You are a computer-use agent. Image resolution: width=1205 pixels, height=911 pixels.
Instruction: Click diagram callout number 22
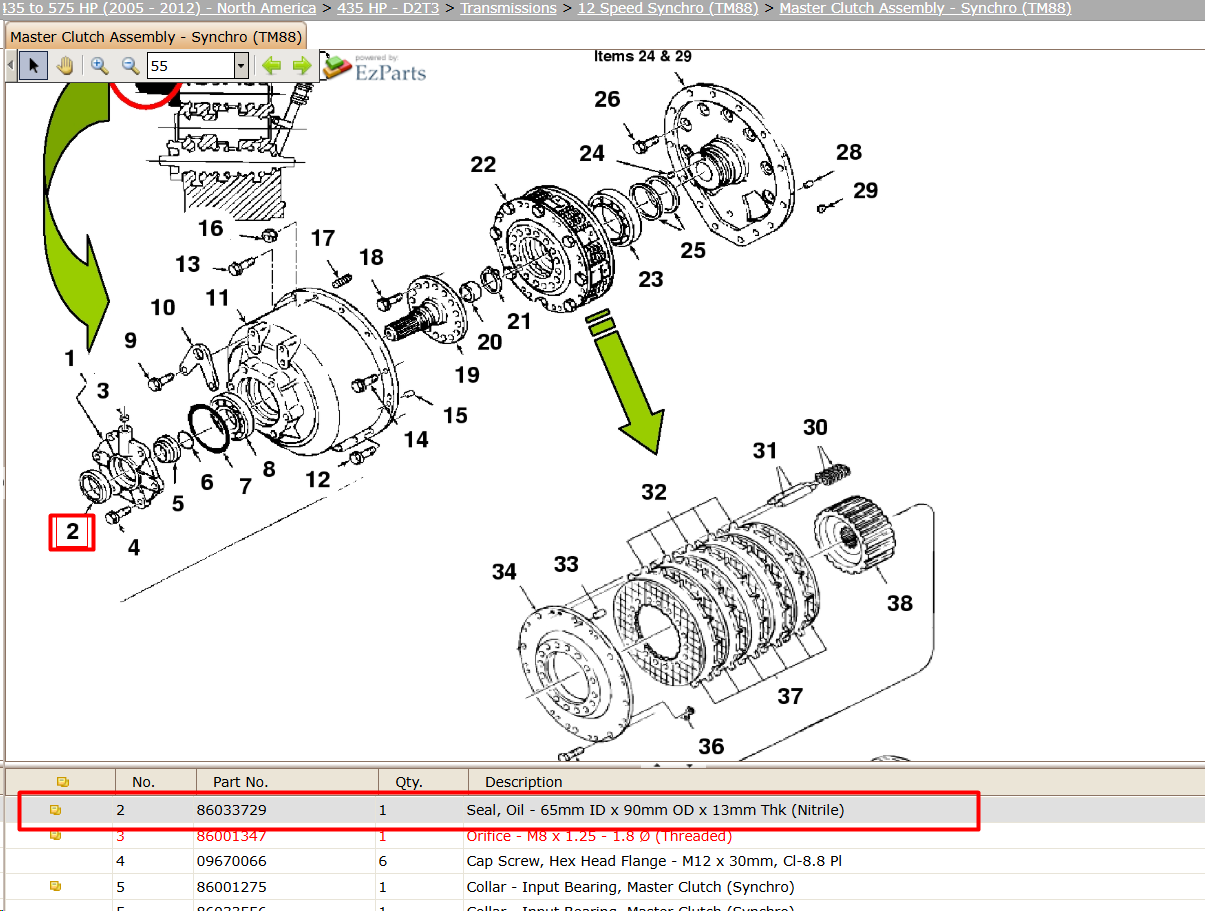pyautogui.click(x=483, y=165)
